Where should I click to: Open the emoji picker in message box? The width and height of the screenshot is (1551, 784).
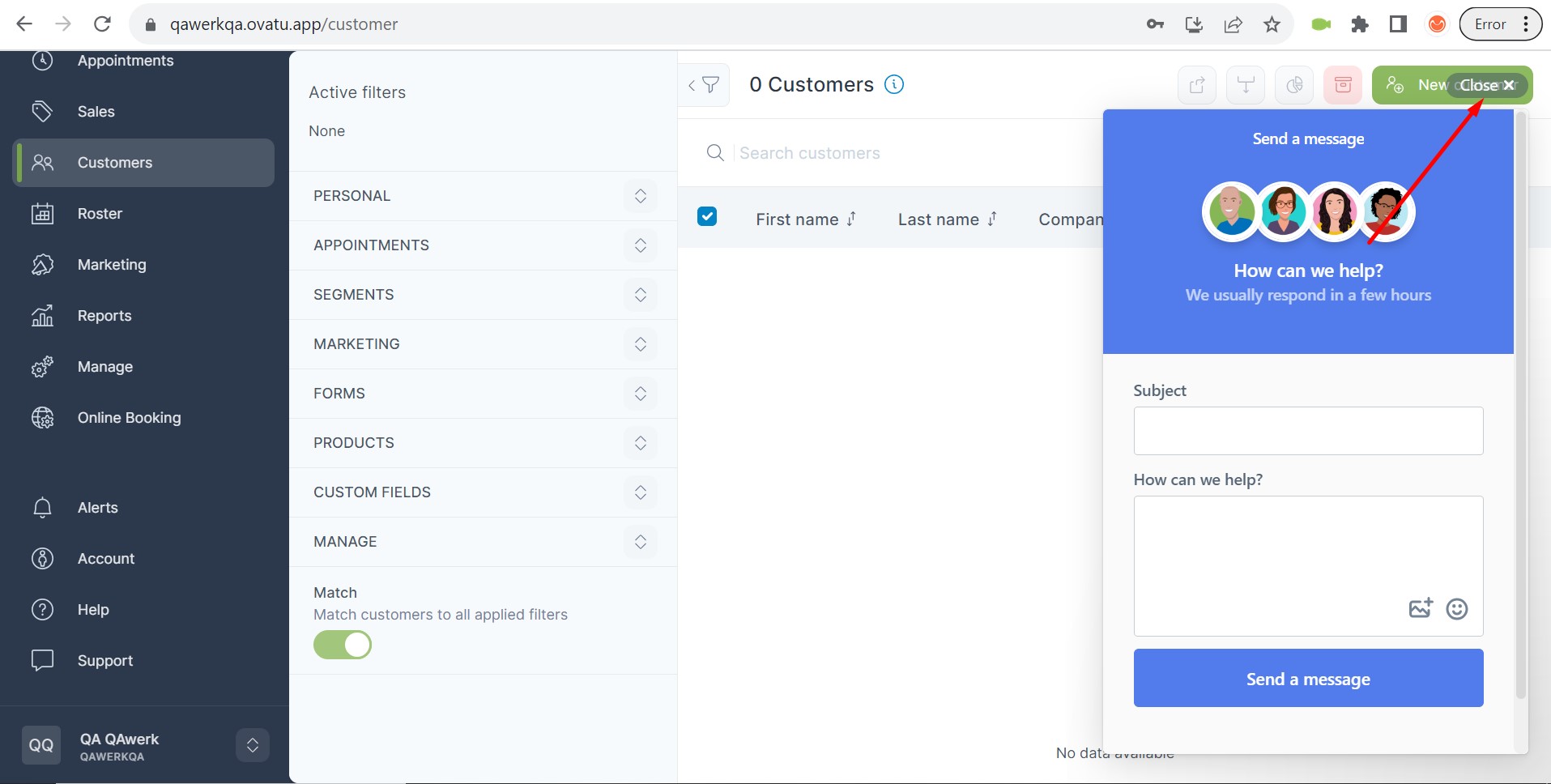click(1457, 609)
